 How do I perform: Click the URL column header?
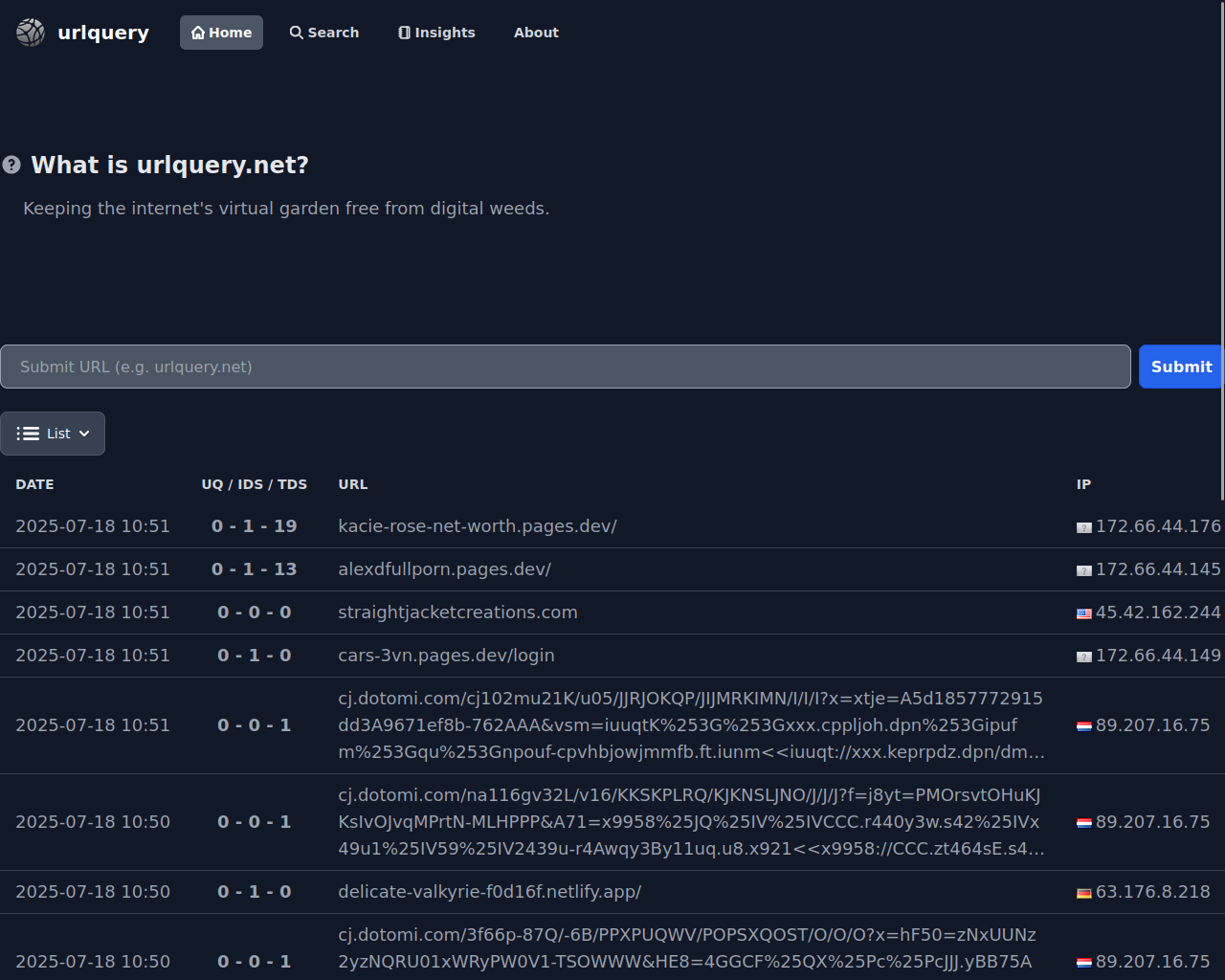click(353, 484)
